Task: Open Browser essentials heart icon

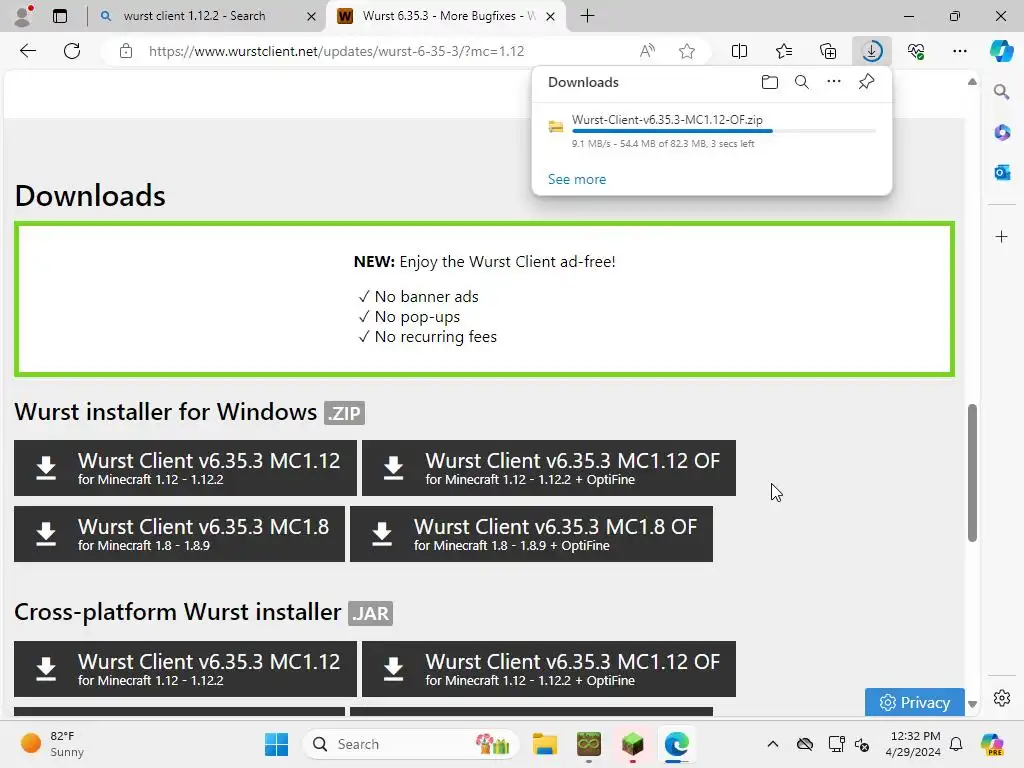Action: point(916,51)
